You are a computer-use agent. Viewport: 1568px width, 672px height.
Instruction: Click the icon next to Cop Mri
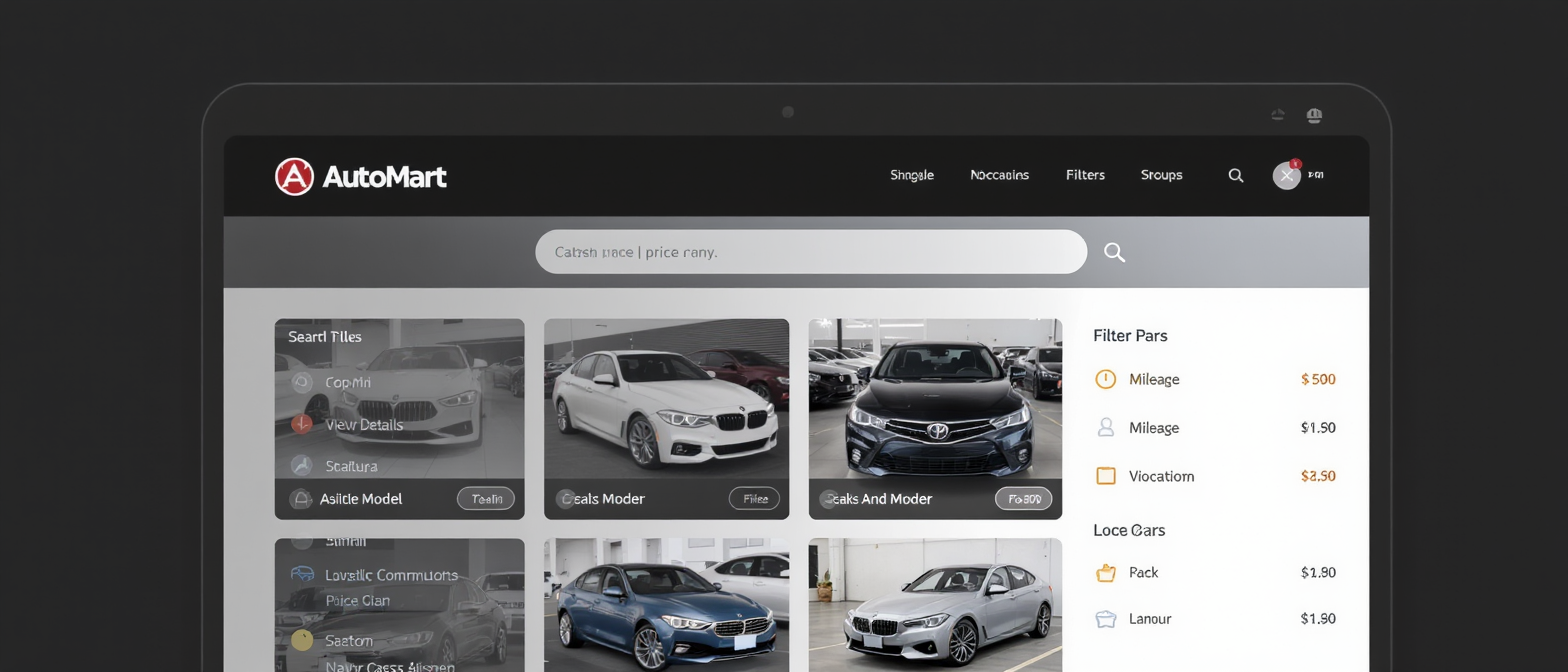(302, 382)
